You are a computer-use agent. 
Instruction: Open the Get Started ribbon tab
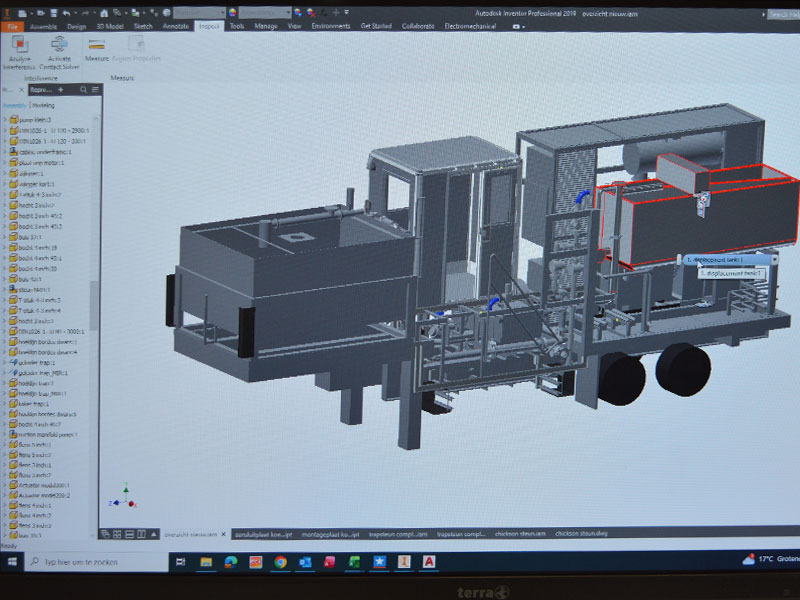pyautogui.click(x=376, y=26)
